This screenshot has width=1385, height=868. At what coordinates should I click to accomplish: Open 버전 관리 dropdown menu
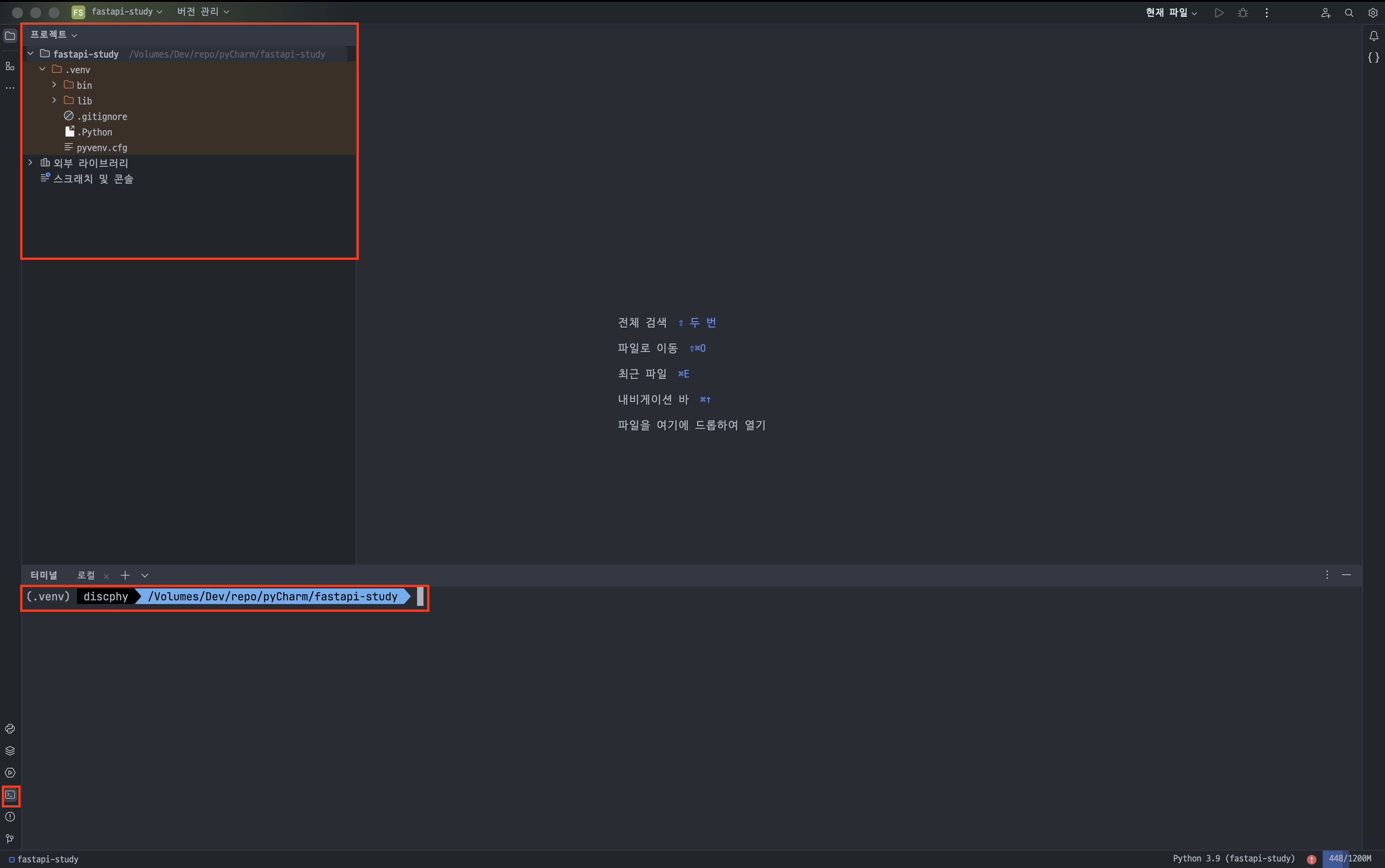[x=203, y=11]
